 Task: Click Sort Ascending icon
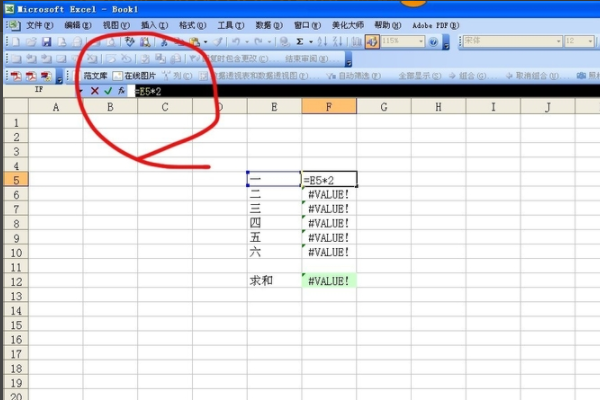pos(326,42)
